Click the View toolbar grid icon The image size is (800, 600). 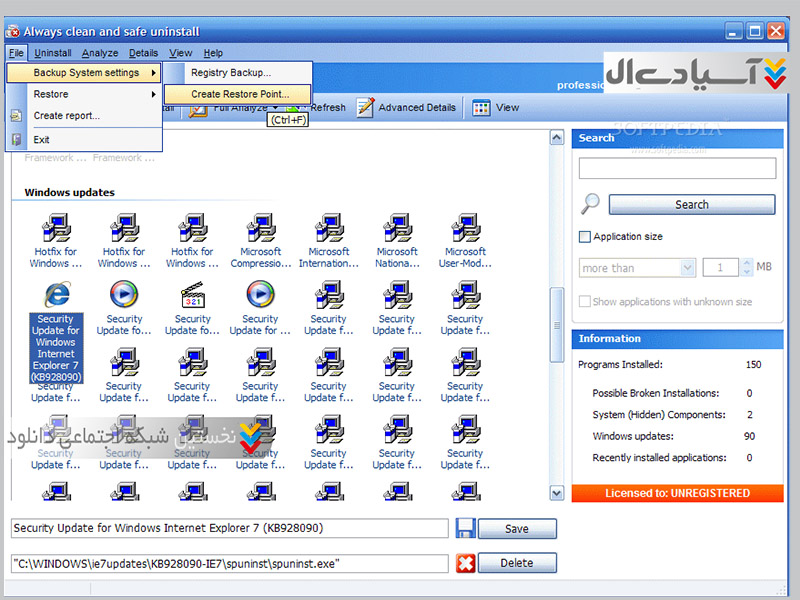[481, 108]
